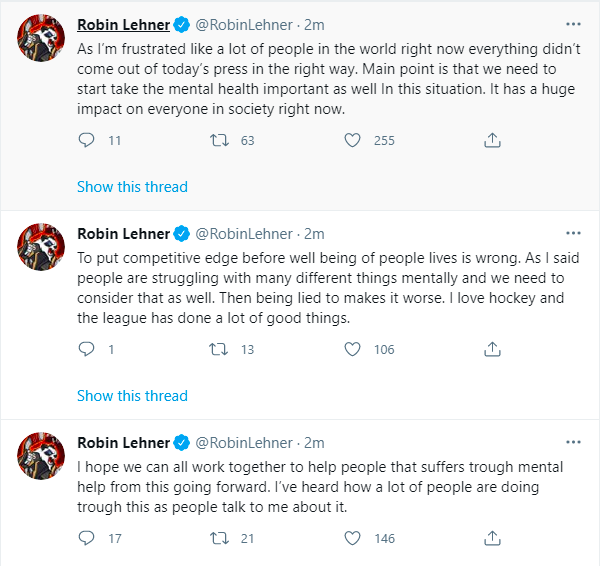The height and width of the screenshot is (566, 600).
Task: Share the tweet about competitive edge
Action: point(492,349)
